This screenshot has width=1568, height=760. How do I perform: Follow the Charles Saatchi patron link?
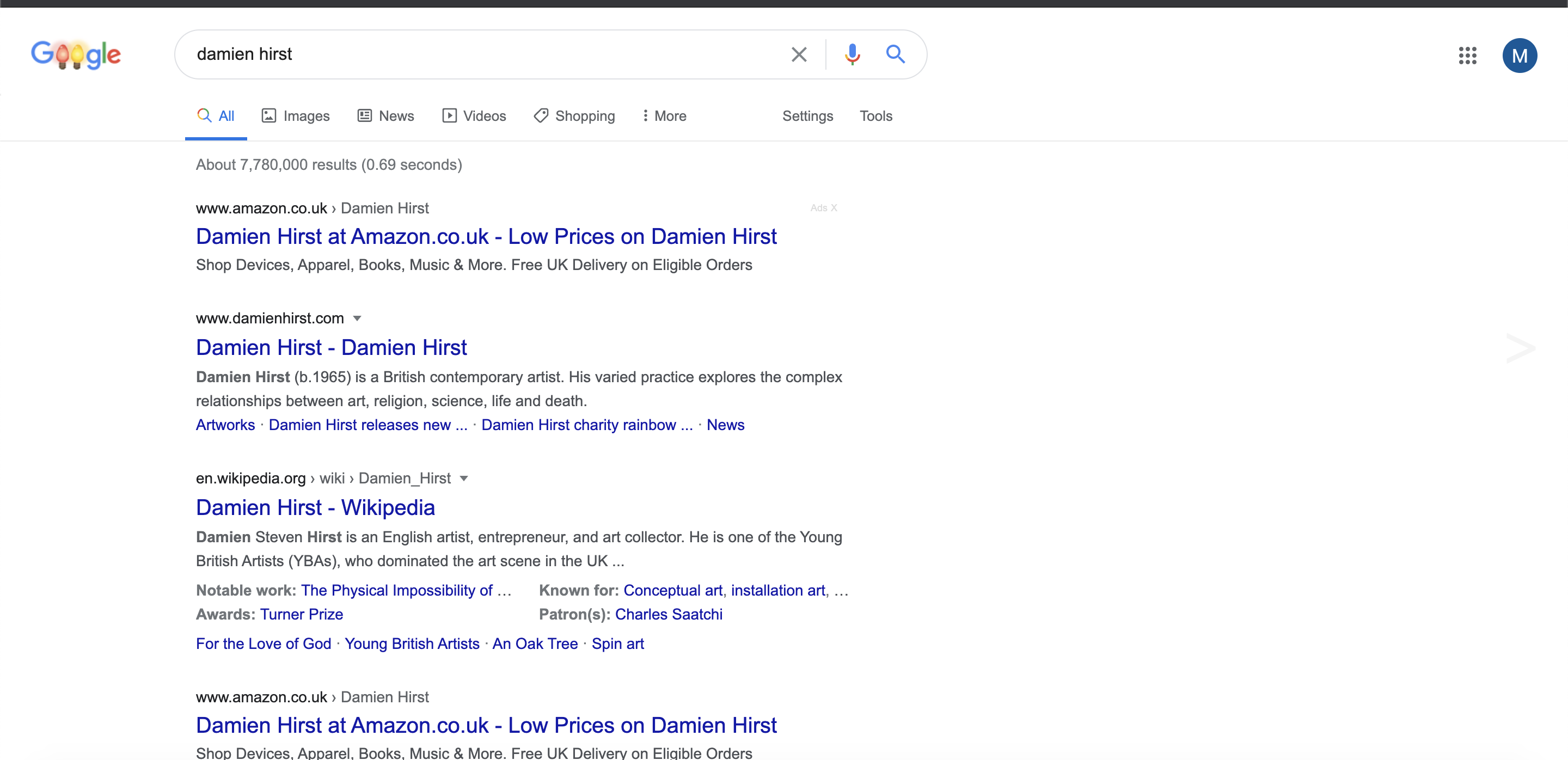[x=669, y=615]
